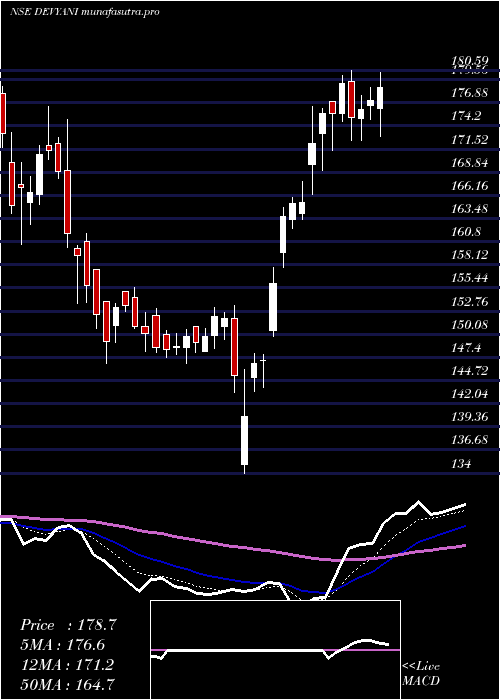Screen dimensions: 500x700
Task: Click the 12MA : 171.2 readout
Action: (67, 664)
